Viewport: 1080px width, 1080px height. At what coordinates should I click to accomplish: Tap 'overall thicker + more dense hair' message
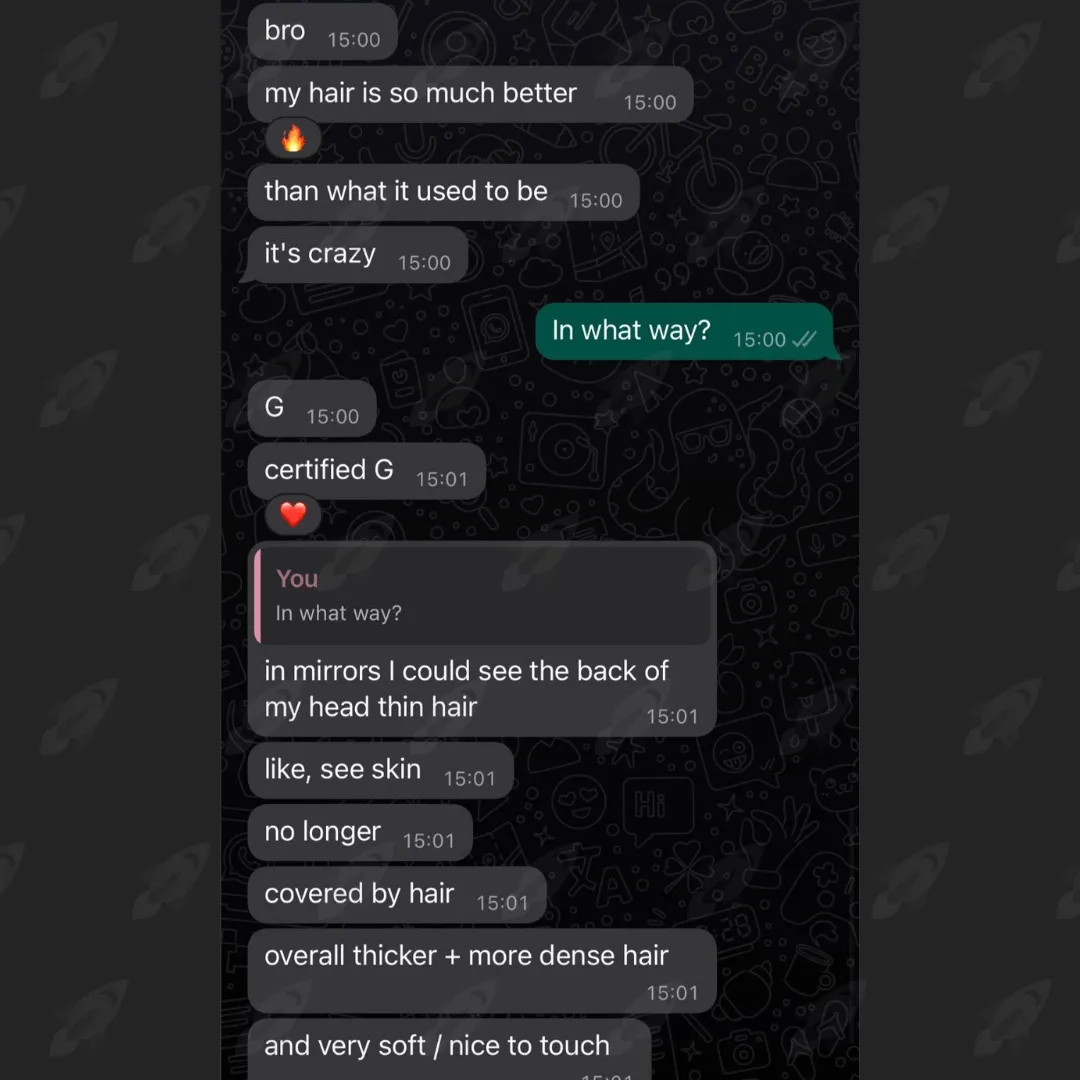[482, 971]
